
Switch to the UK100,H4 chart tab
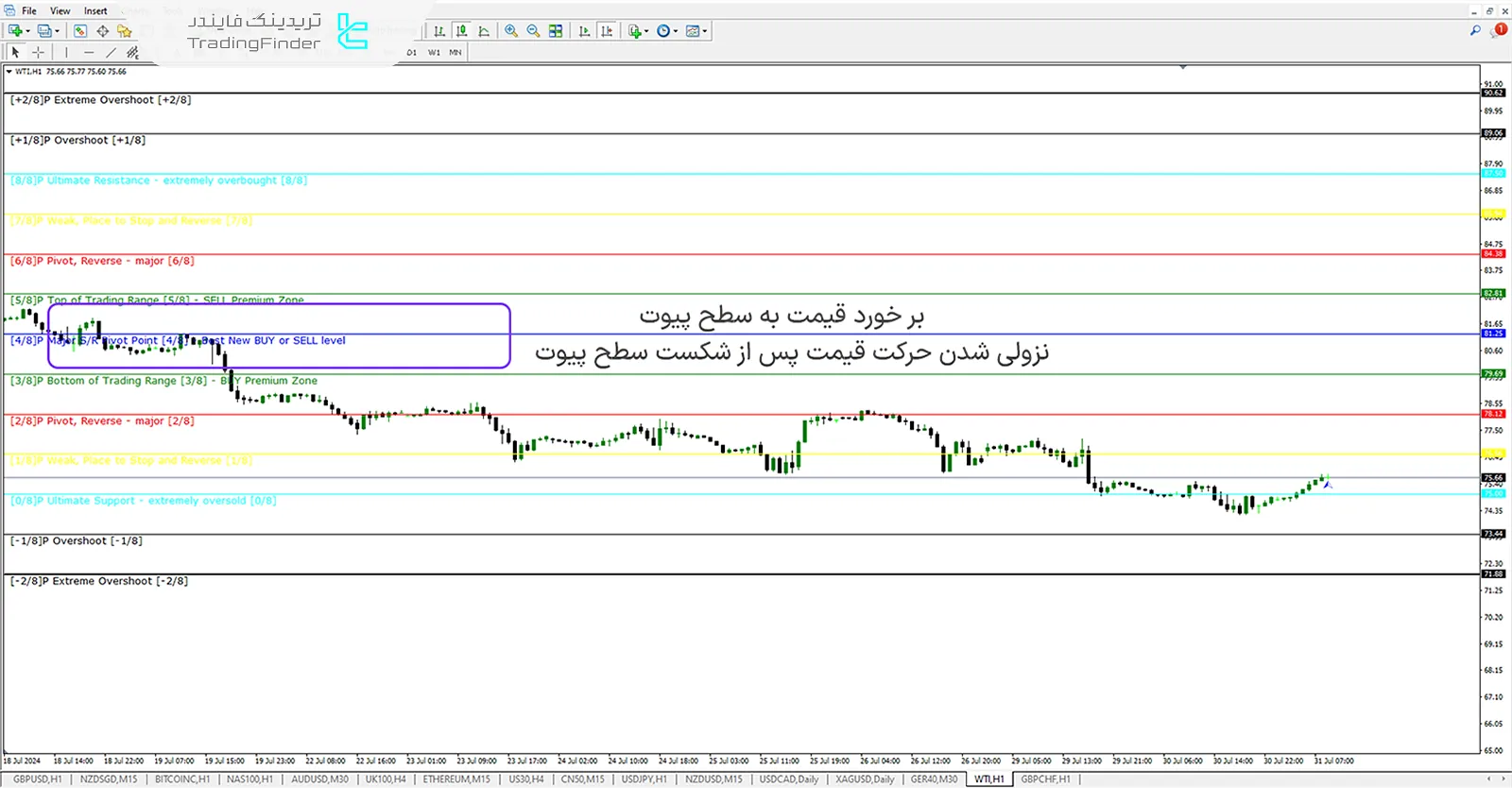tap(386, 779)
